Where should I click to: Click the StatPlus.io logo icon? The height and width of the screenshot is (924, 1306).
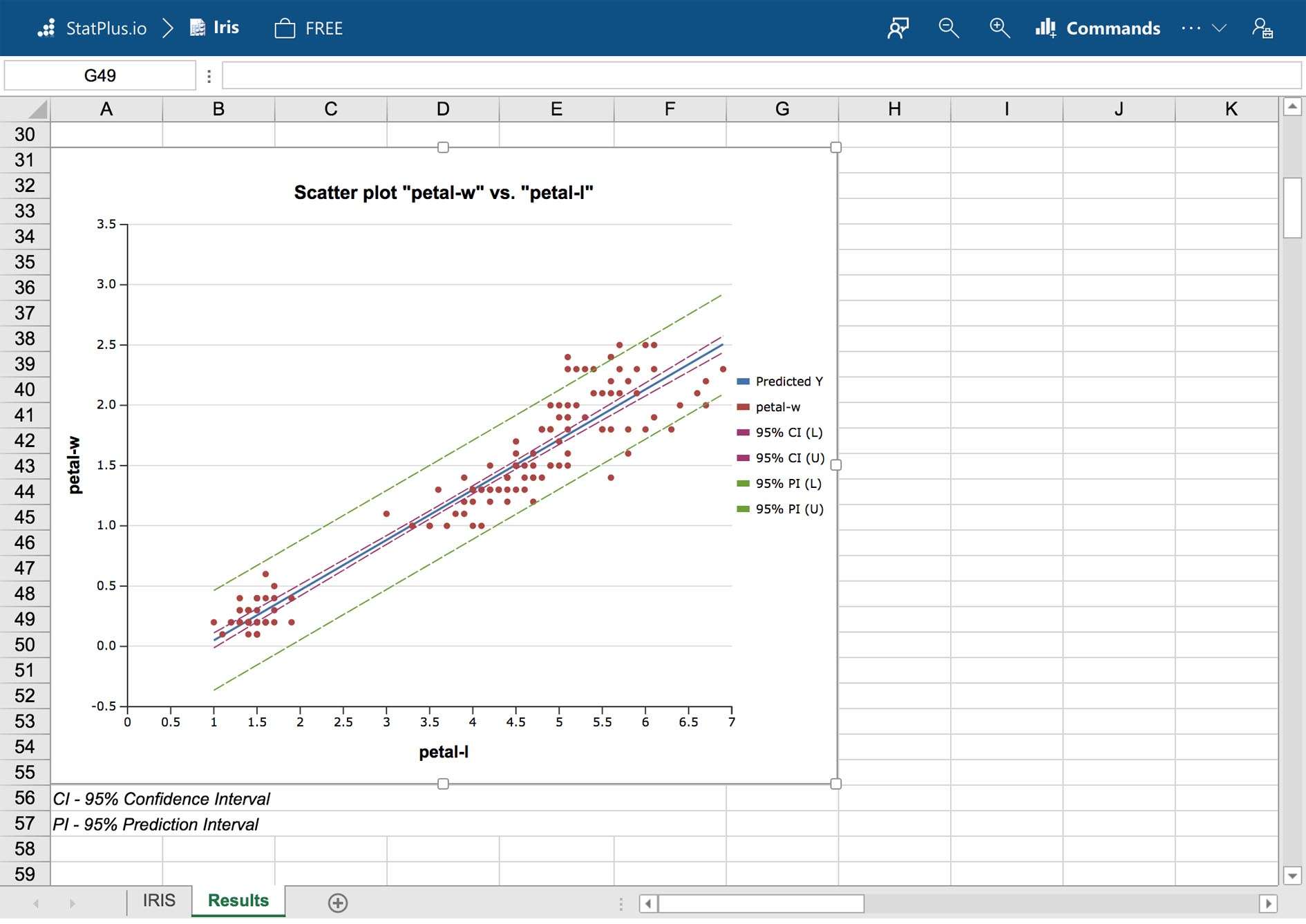tap(46, 28)
